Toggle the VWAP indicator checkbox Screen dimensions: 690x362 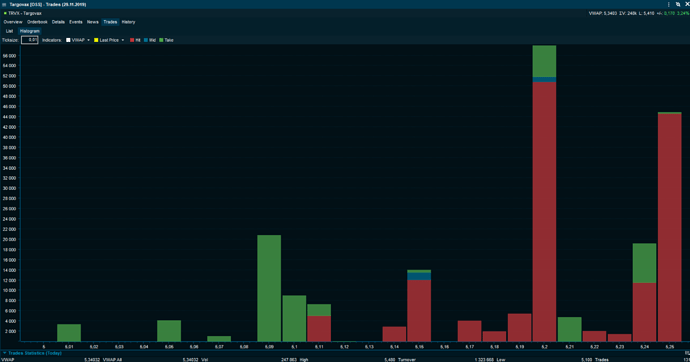click(68, 40)
